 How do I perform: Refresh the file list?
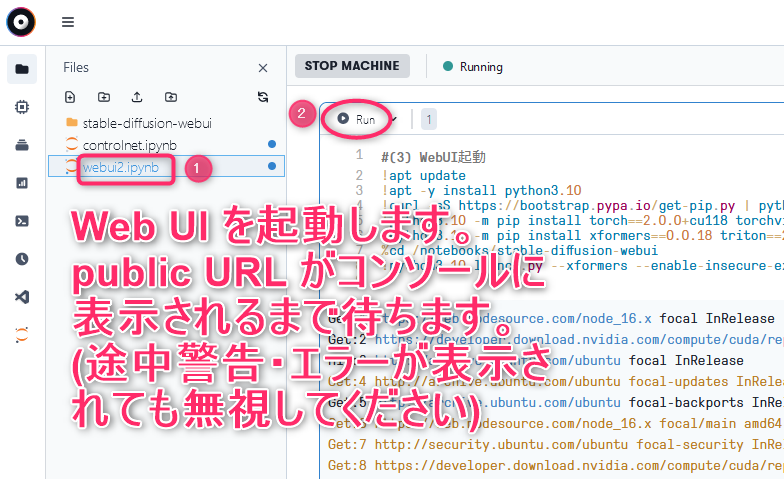[x=263, y=97]
